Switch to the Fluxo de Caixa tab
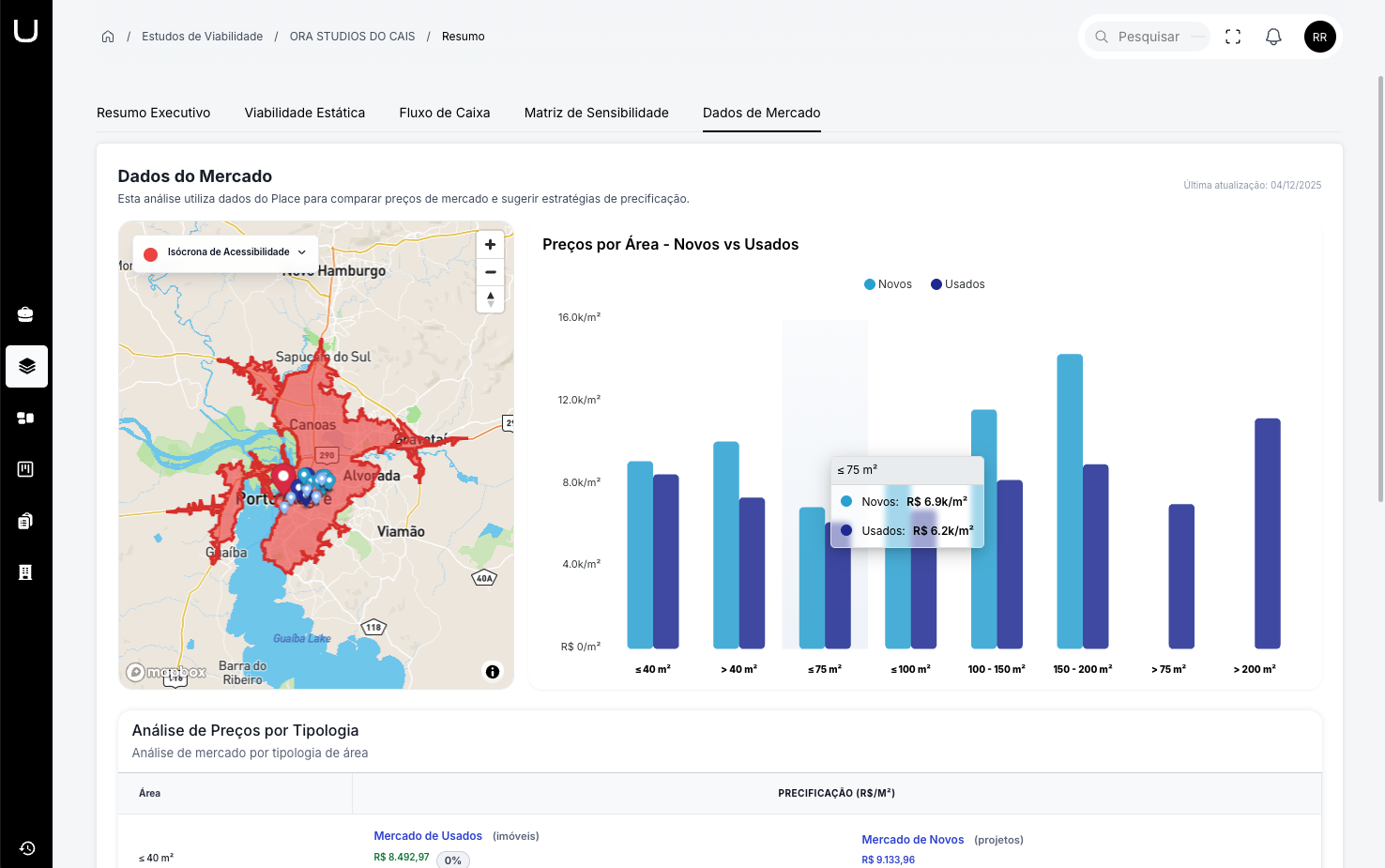This screenshot has width=1385, height=868. (445, 113)
